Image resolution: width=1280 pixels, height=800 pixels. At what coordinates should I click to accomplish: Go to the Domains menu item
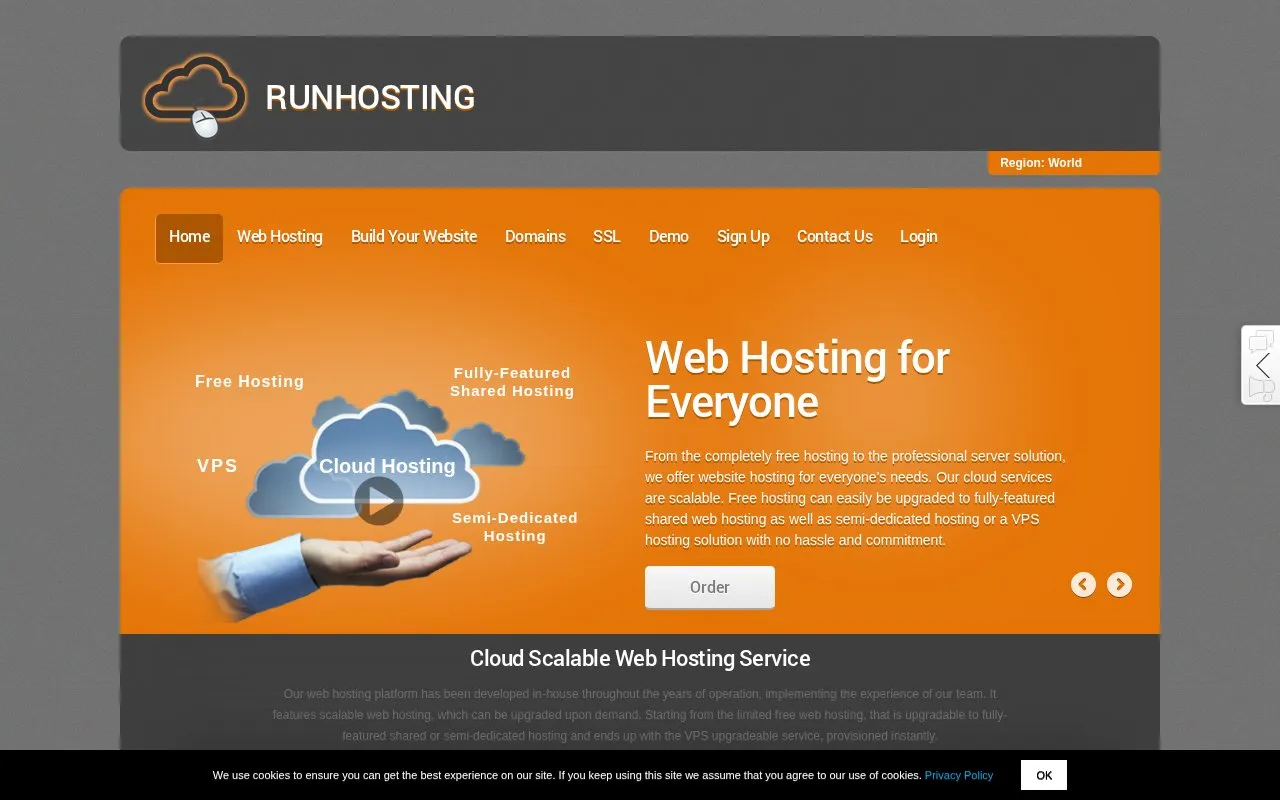[x=535, y=237]
